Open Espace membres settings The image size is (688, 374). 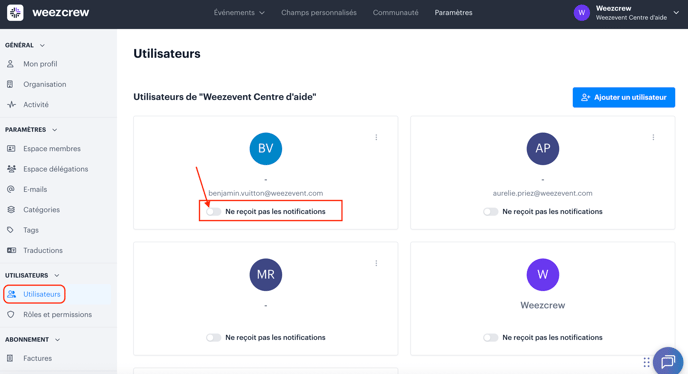52,148
